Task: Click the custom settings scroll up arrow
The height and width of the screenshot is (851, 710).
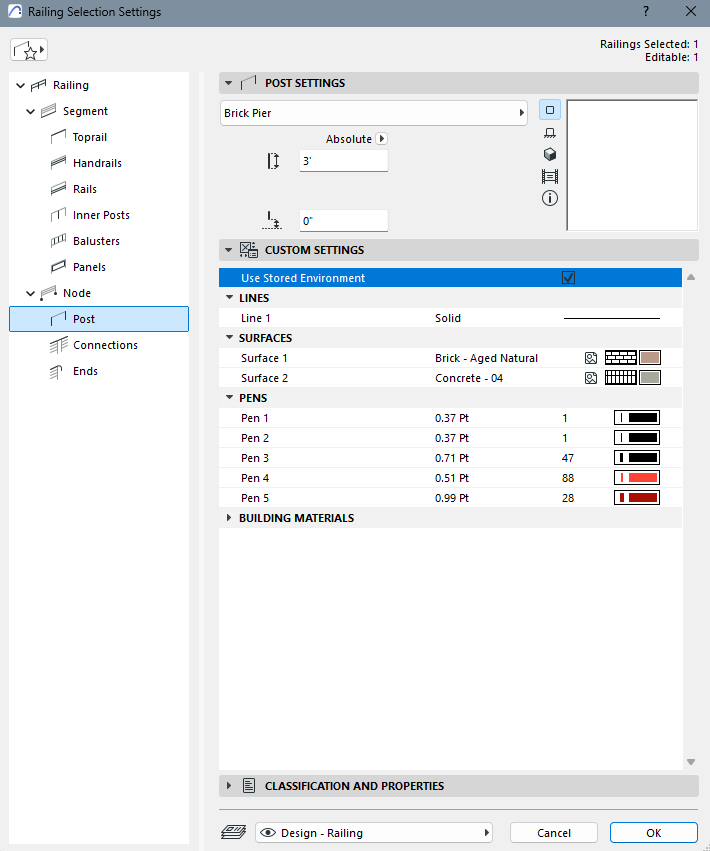Action: [691, 277]
